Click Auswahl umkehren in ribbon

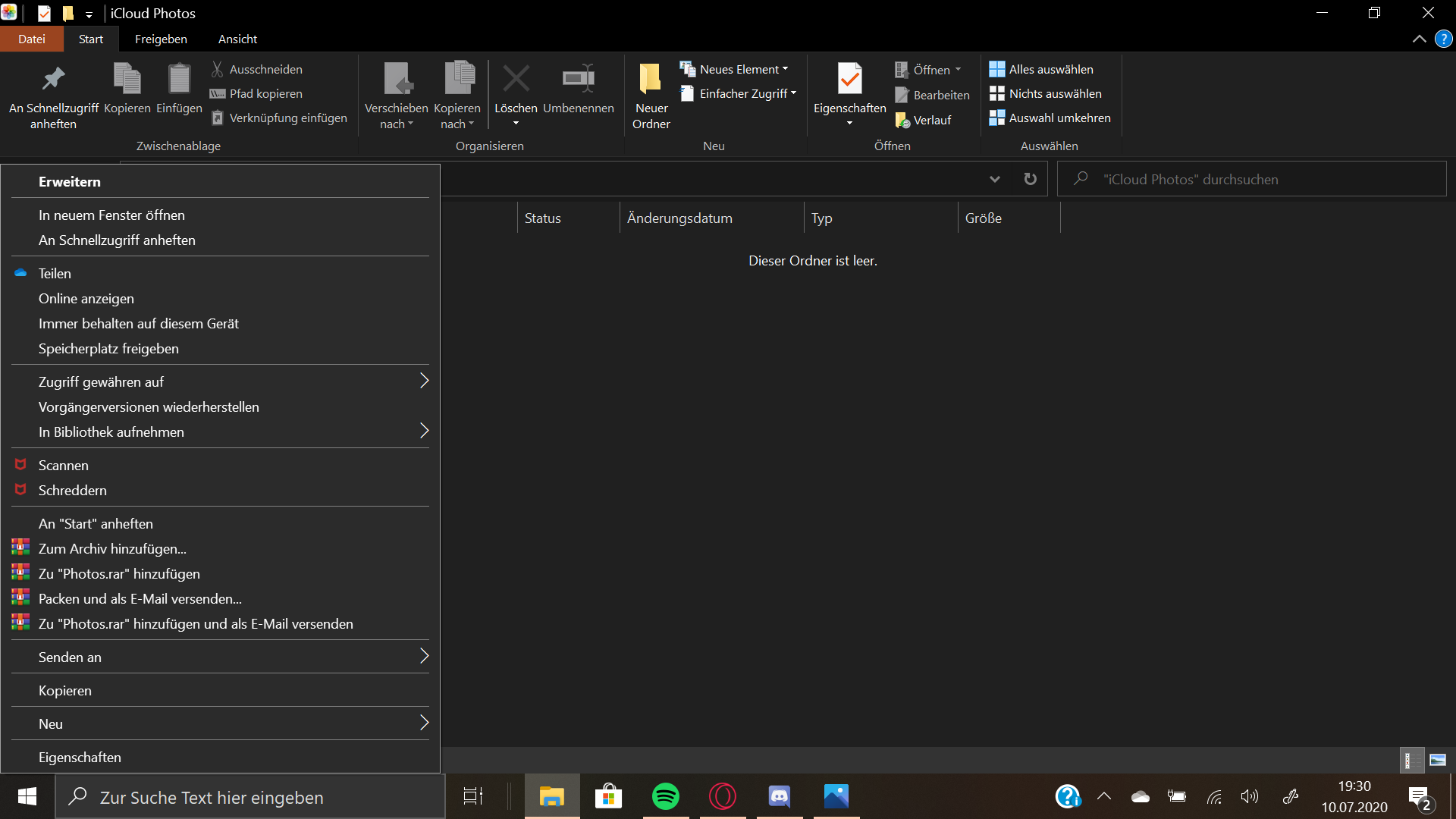pos(1050,118)
